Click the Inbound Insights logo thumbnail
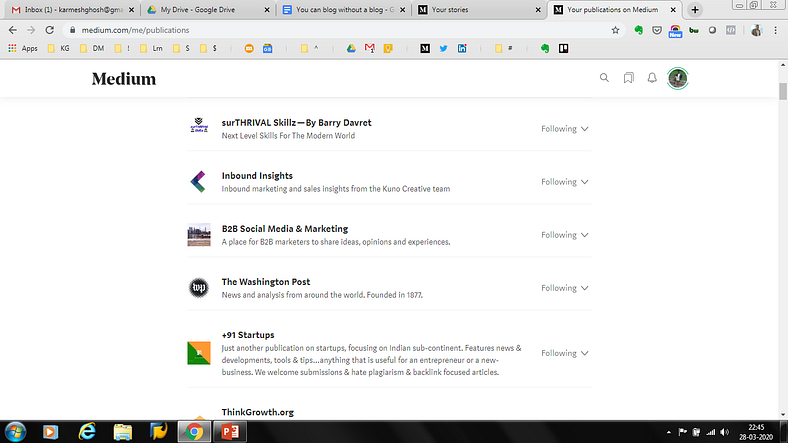Image resolution: width=788 pixels, height=443 pixels. click(x=199, y=182)
